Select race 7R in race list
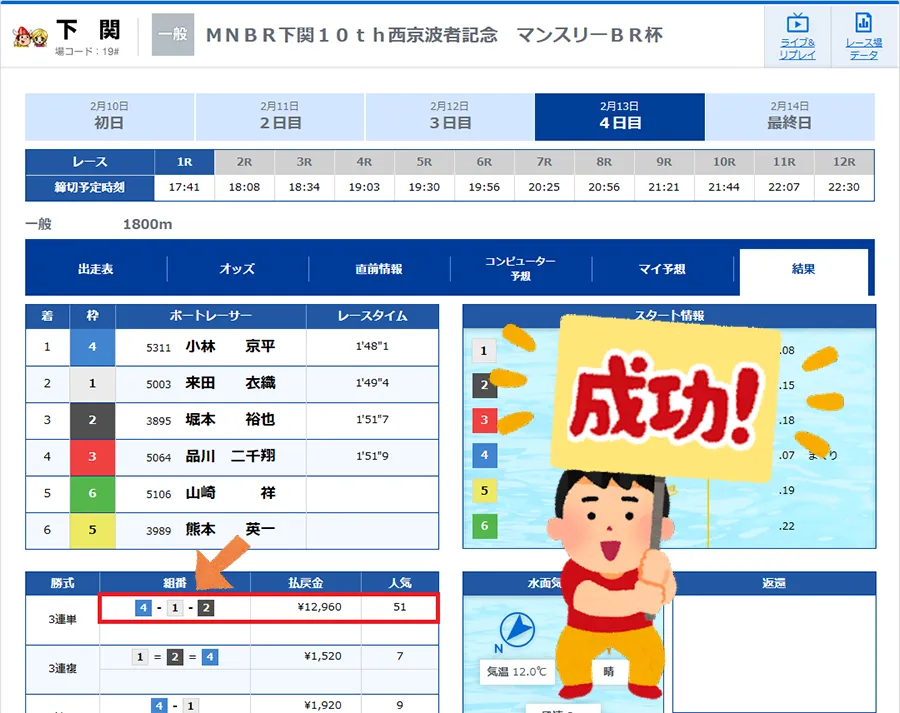Screen dimensions: 900x713 tap(544, 162)
